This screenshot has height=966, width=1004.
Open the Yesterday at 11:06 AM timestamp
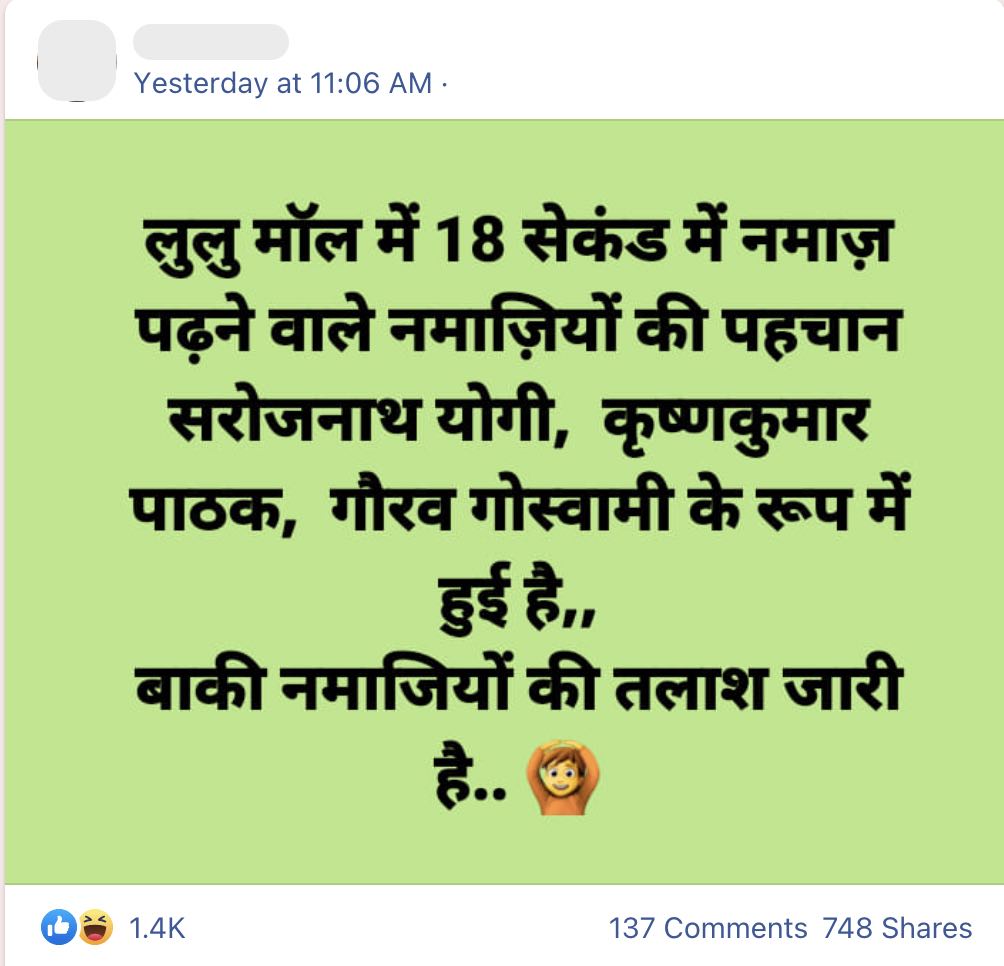pyautogui.click(x=283, y=83)
